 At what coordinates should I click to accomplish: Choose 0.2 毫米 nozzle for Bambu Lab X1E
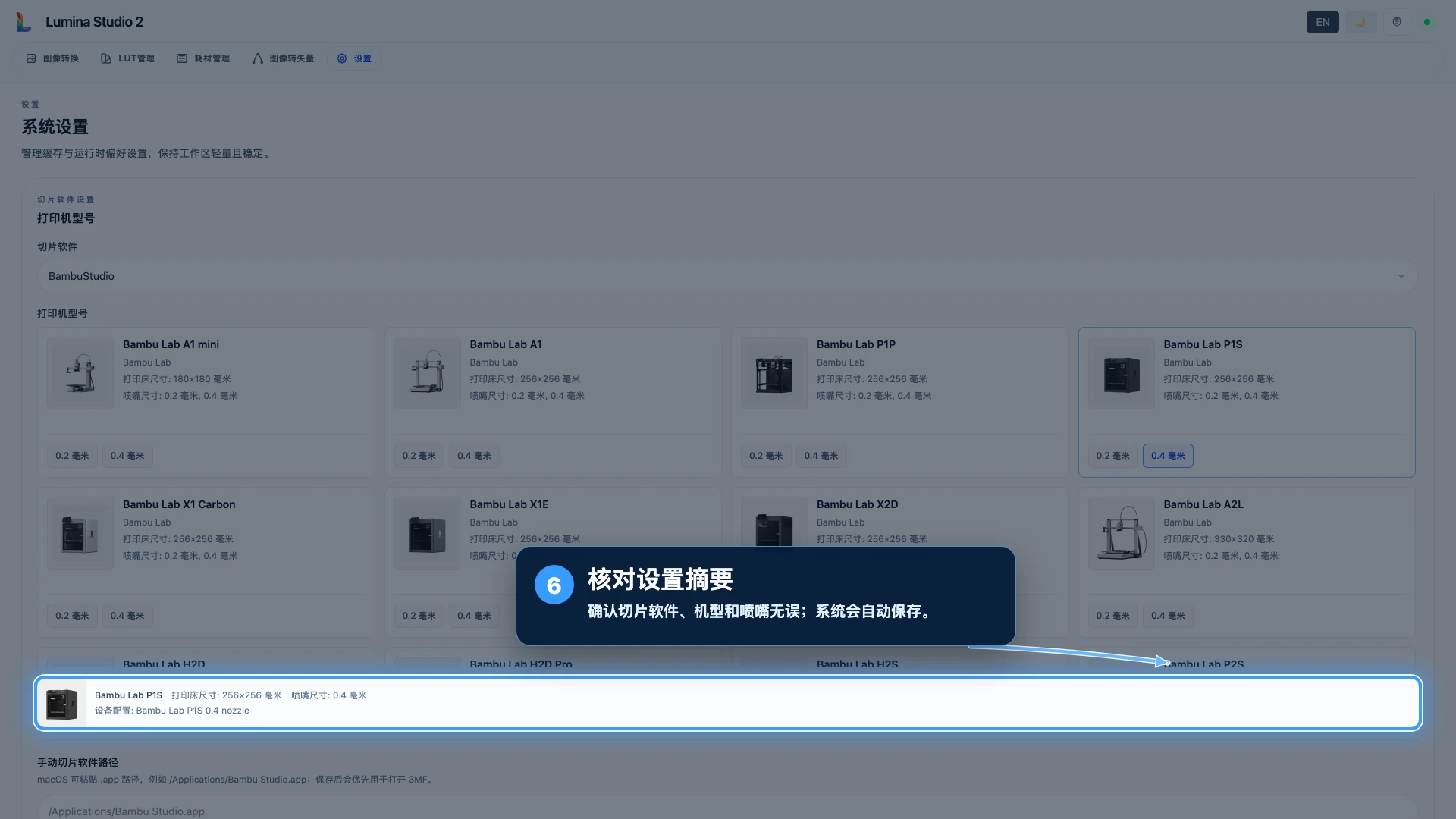419,616
